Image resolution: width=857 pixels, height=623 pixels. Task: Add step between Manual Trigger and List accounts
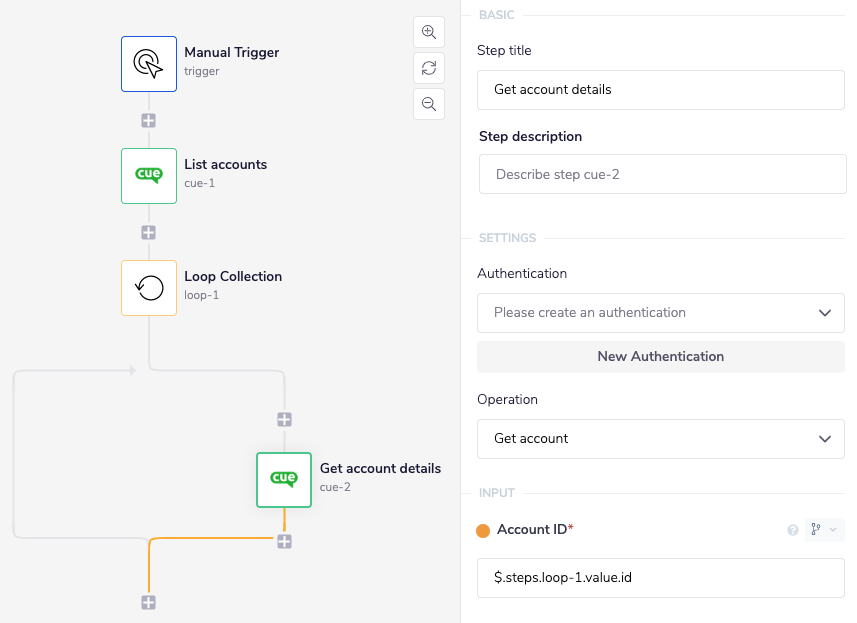coord(149,120)
